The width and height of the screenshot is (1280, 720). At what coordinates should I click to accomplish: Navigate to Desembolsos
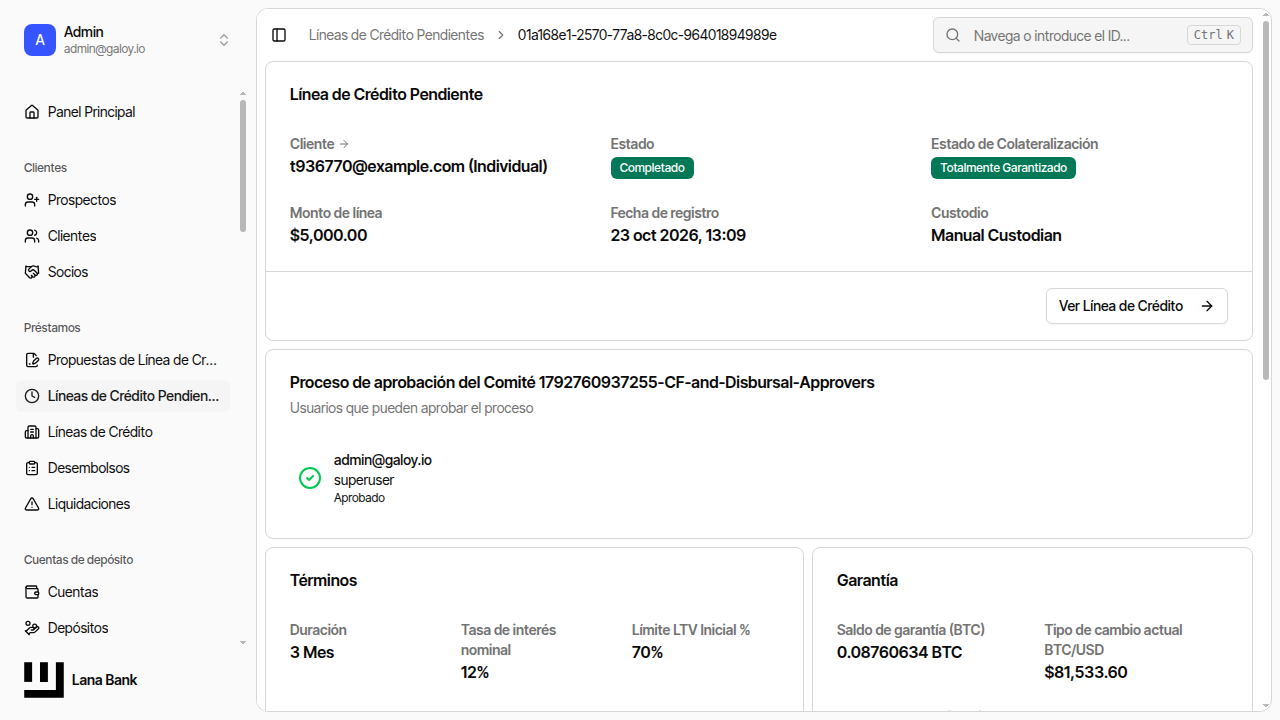(x=124, y=468)
